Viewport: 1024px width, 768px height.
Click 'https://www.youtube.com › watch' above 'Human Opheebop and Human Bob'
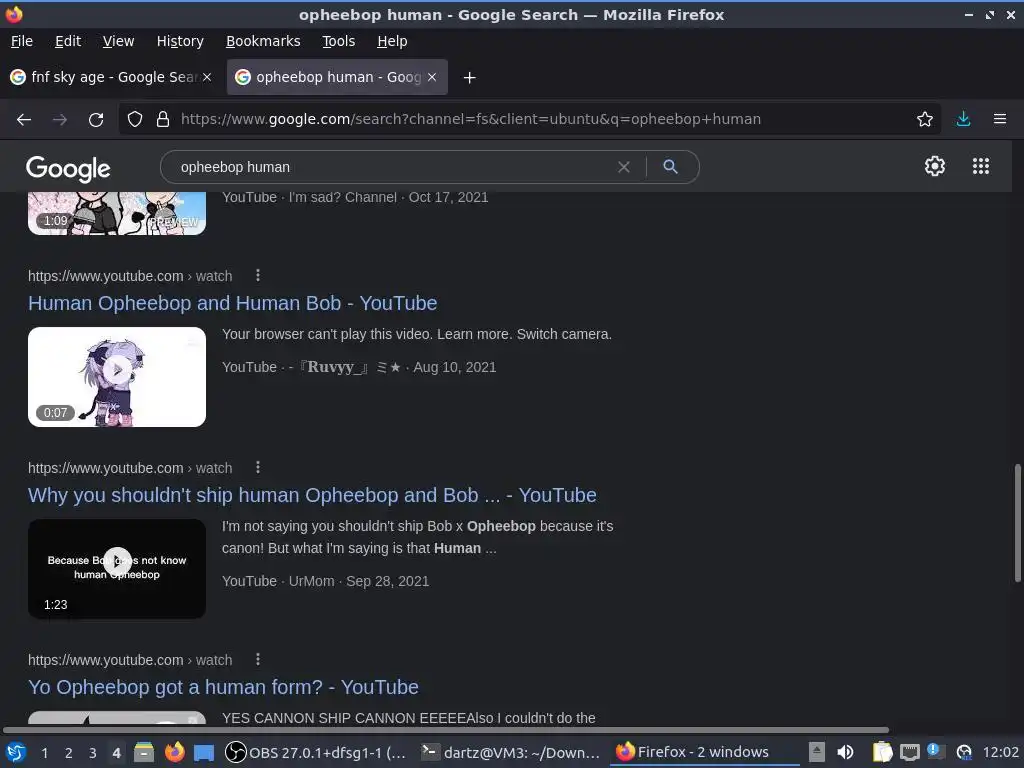[130, 276]
